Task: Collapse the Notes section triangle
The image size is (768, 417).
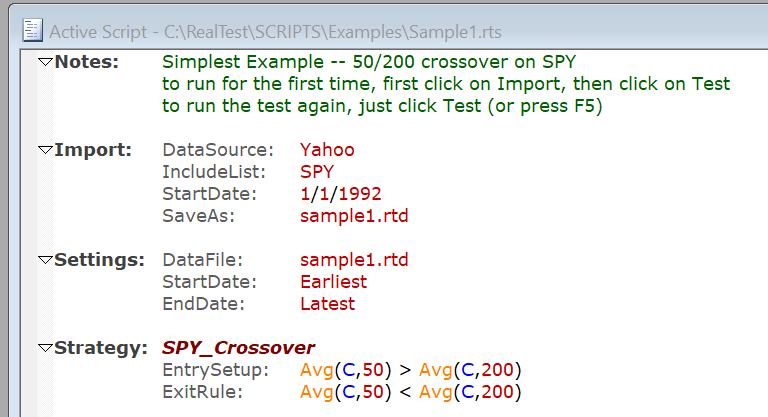Action: click(x=45, y=63)
